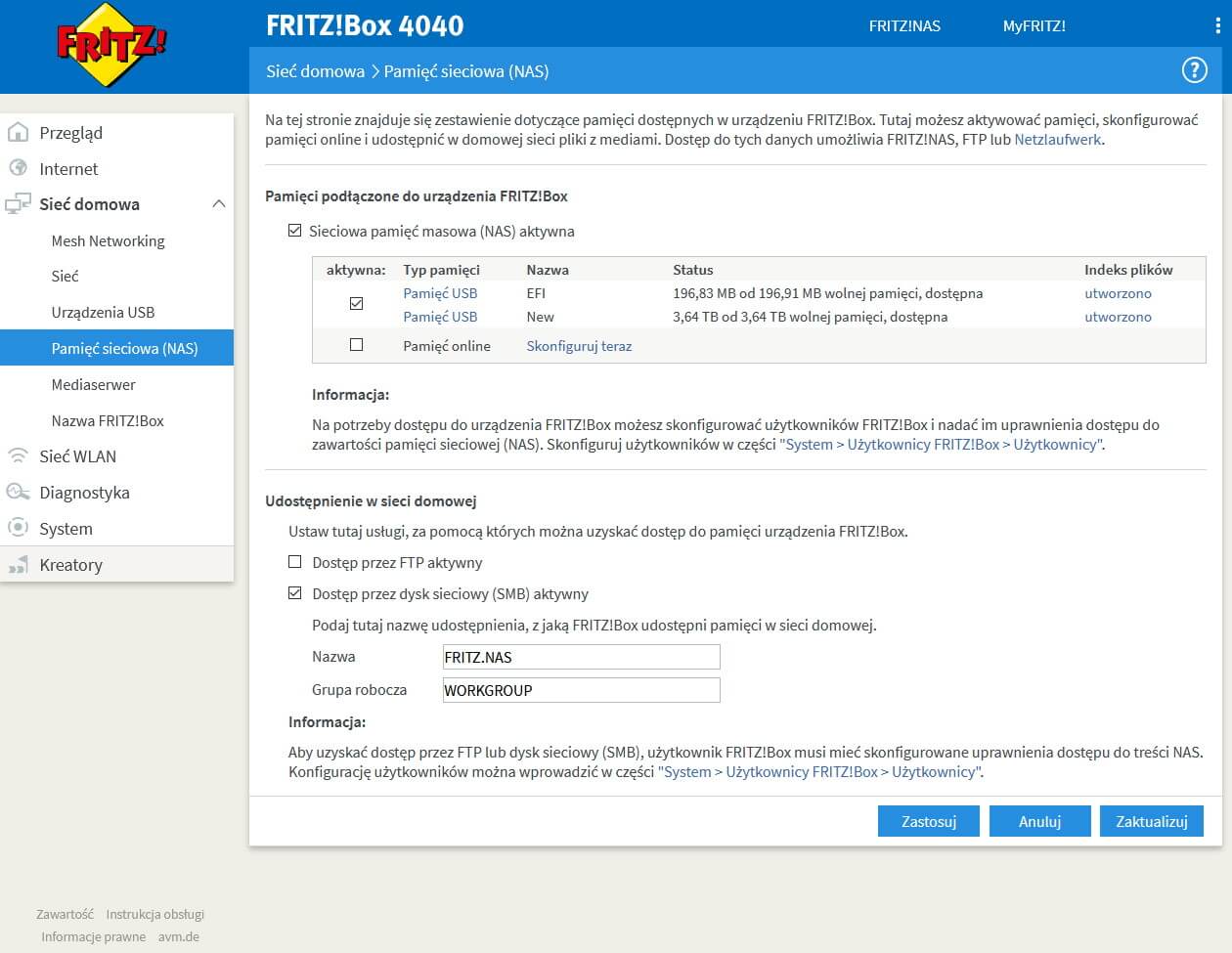Open the FRITZ!NAS menu item
Screen dimensions: 1232x953
click(x=904, y=26)
